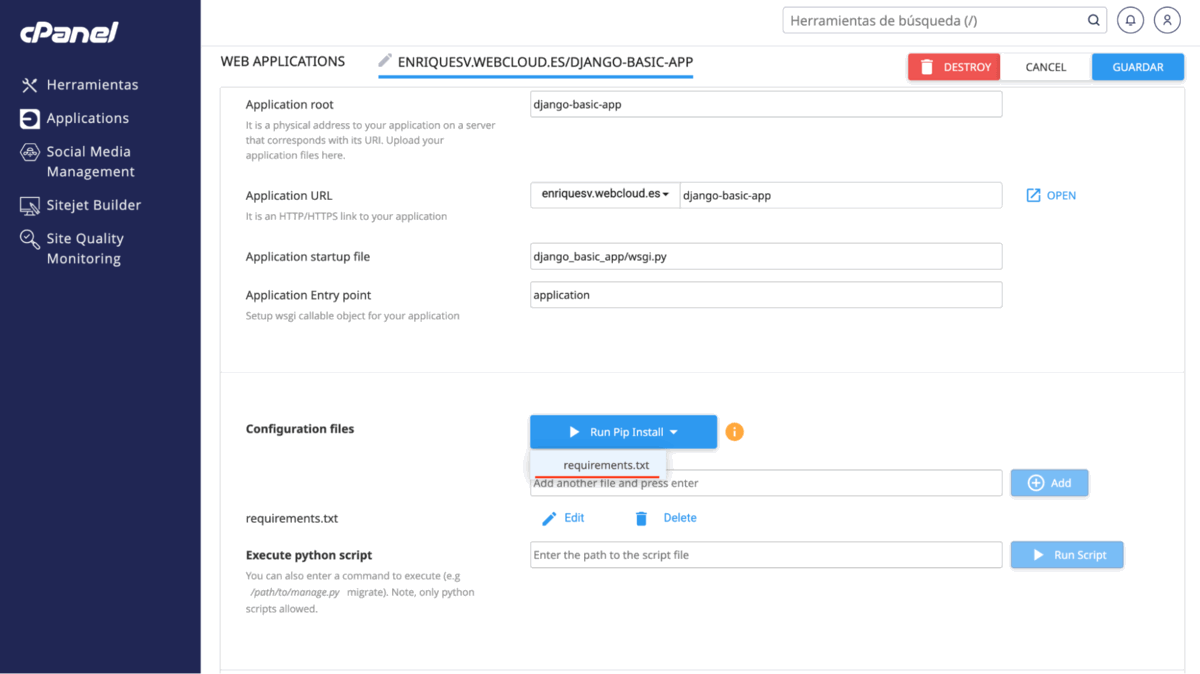This screenshot has height=674, width=1200.
Task: Click the Social Media Management icon
Action: [30, 153]
